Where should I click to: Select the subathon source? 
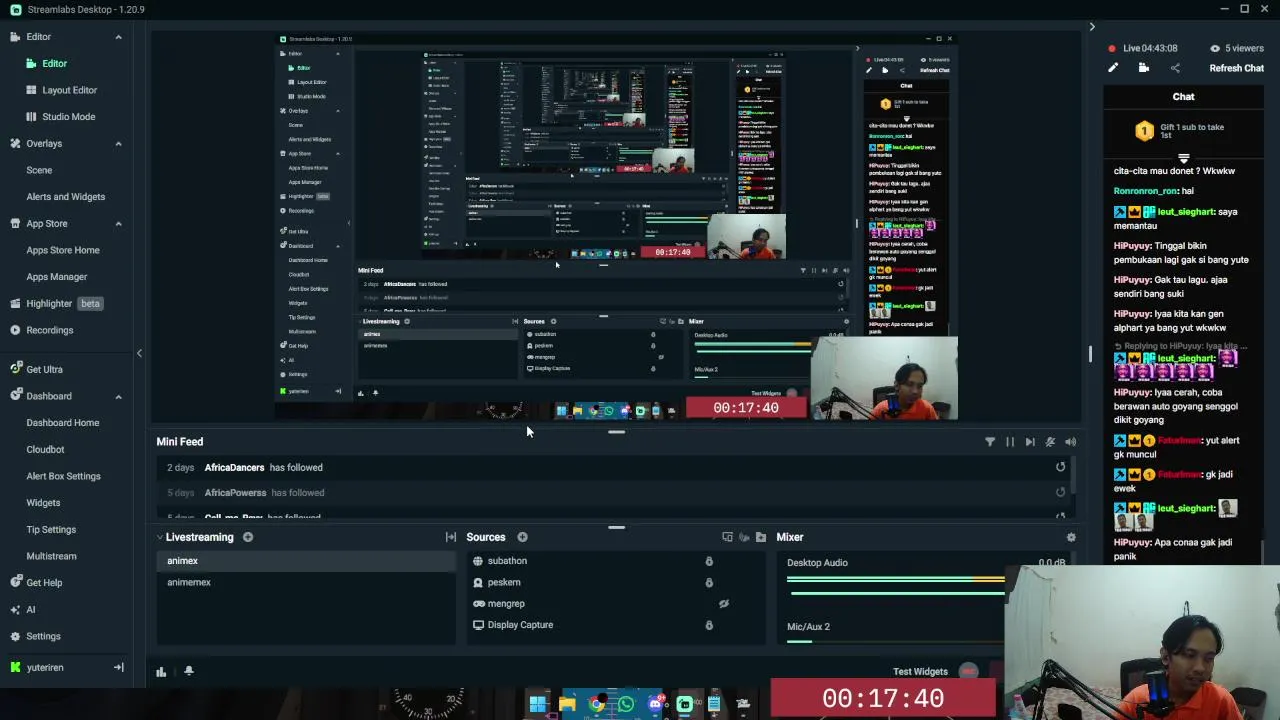click(507, 561)
